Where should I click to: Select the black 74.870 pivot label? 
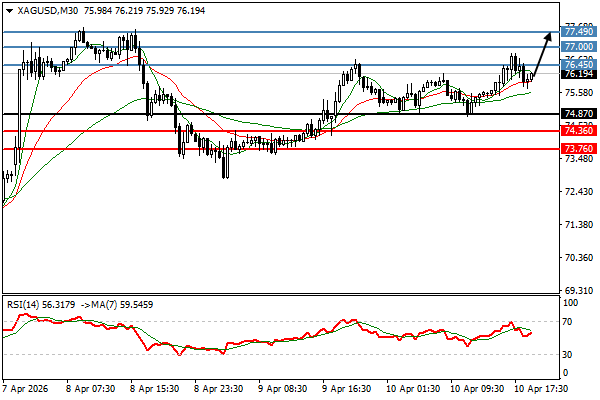(577, 114)
